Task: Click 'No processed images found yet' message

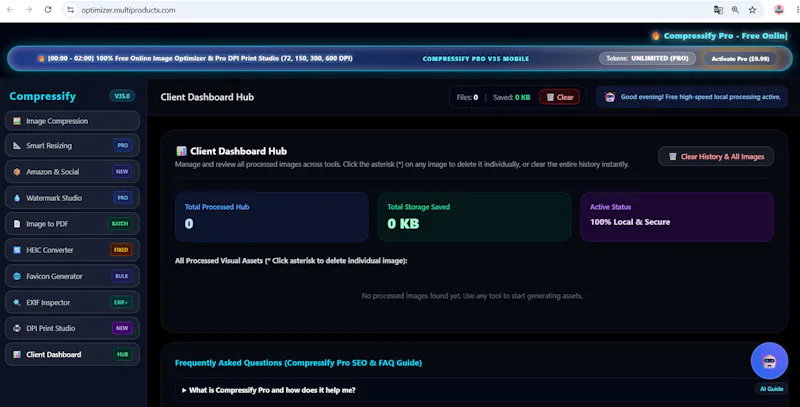Action: (472, 296)
